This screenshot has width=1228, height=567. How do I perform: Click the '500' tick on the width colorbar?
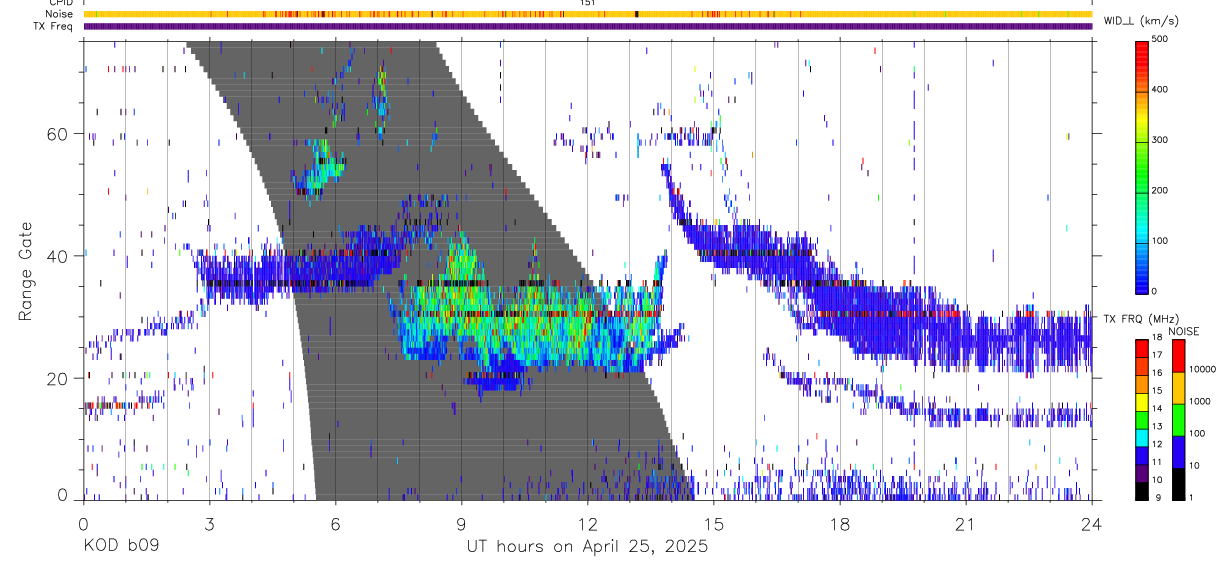pos(1160,39)
